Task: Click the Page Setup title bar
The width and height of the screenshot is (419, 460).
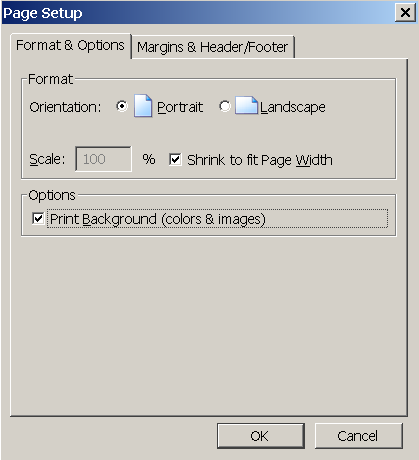Action: pyautogui.click(x=198, y=13)
